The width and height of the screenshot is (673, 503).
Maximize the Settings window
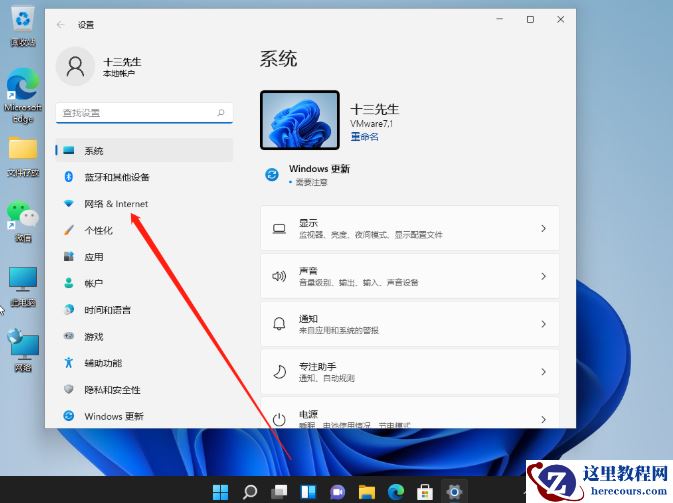point(531,19)
